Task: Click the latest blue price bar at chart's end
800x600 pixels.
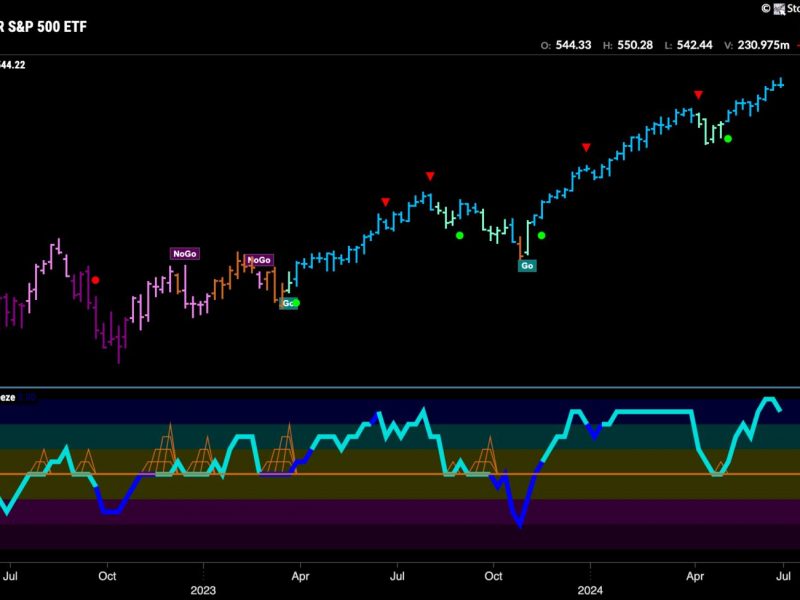Action: 781,84
